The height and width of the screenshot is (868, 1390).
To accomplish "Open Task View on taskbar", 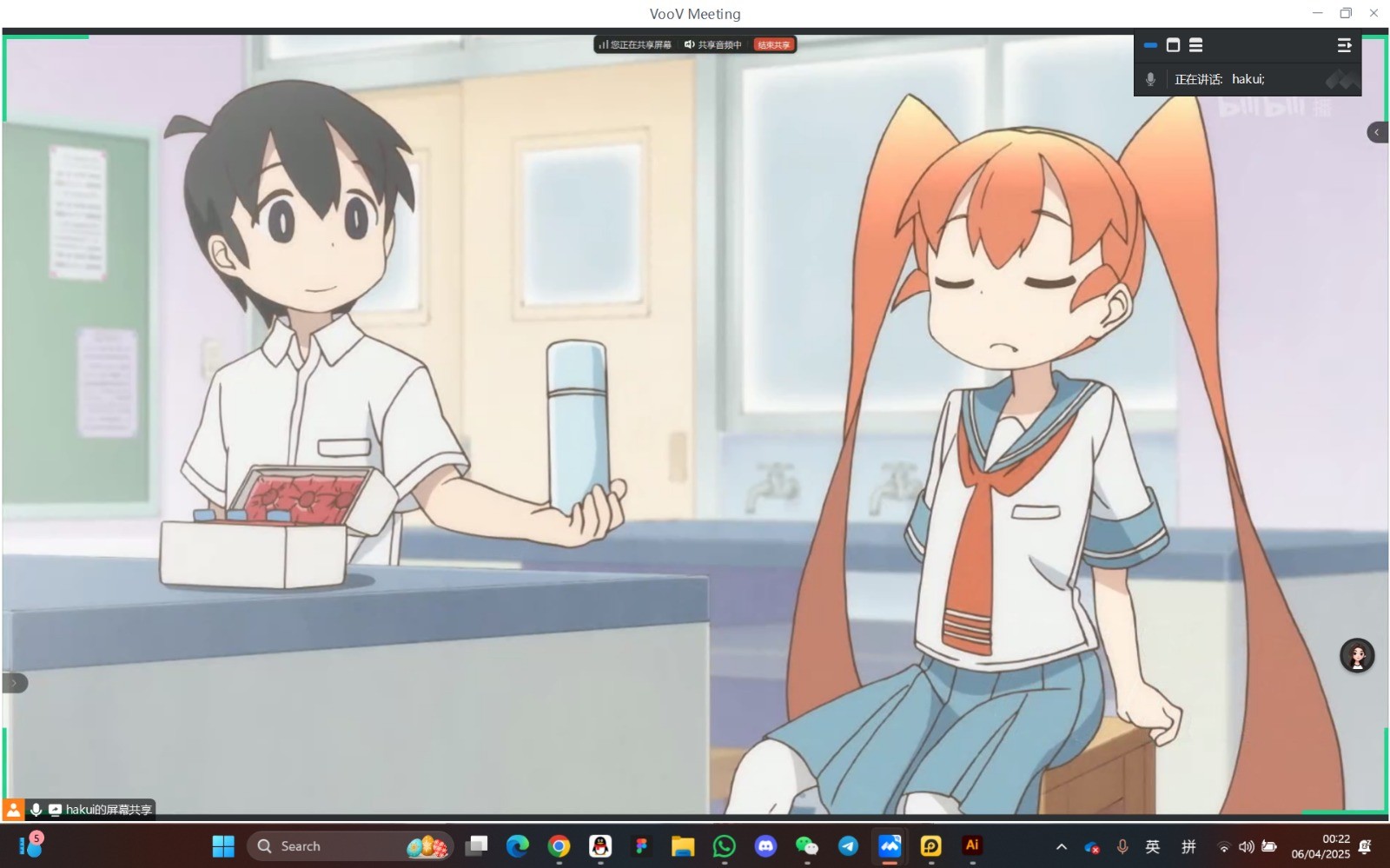I will pyautogui.click(x=476, y=846).
